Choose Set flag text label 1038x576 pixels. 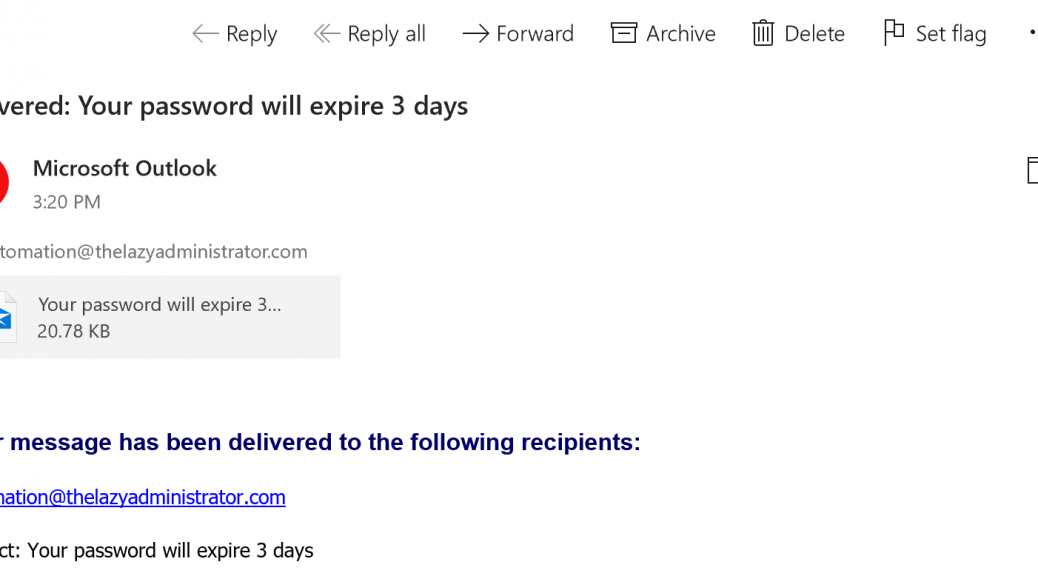coord(951,34)
